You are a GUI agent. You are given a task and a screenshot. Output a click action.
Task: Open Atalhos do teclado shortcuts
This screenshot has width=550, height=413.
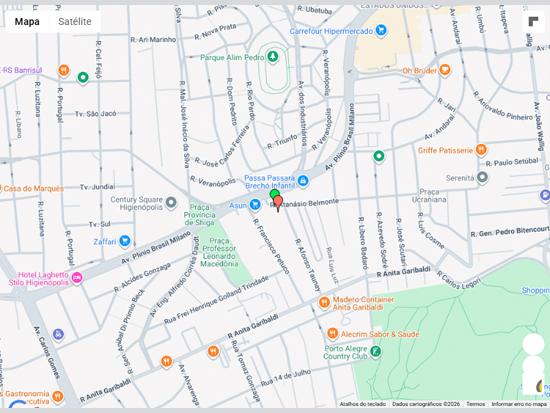(363, 404)
